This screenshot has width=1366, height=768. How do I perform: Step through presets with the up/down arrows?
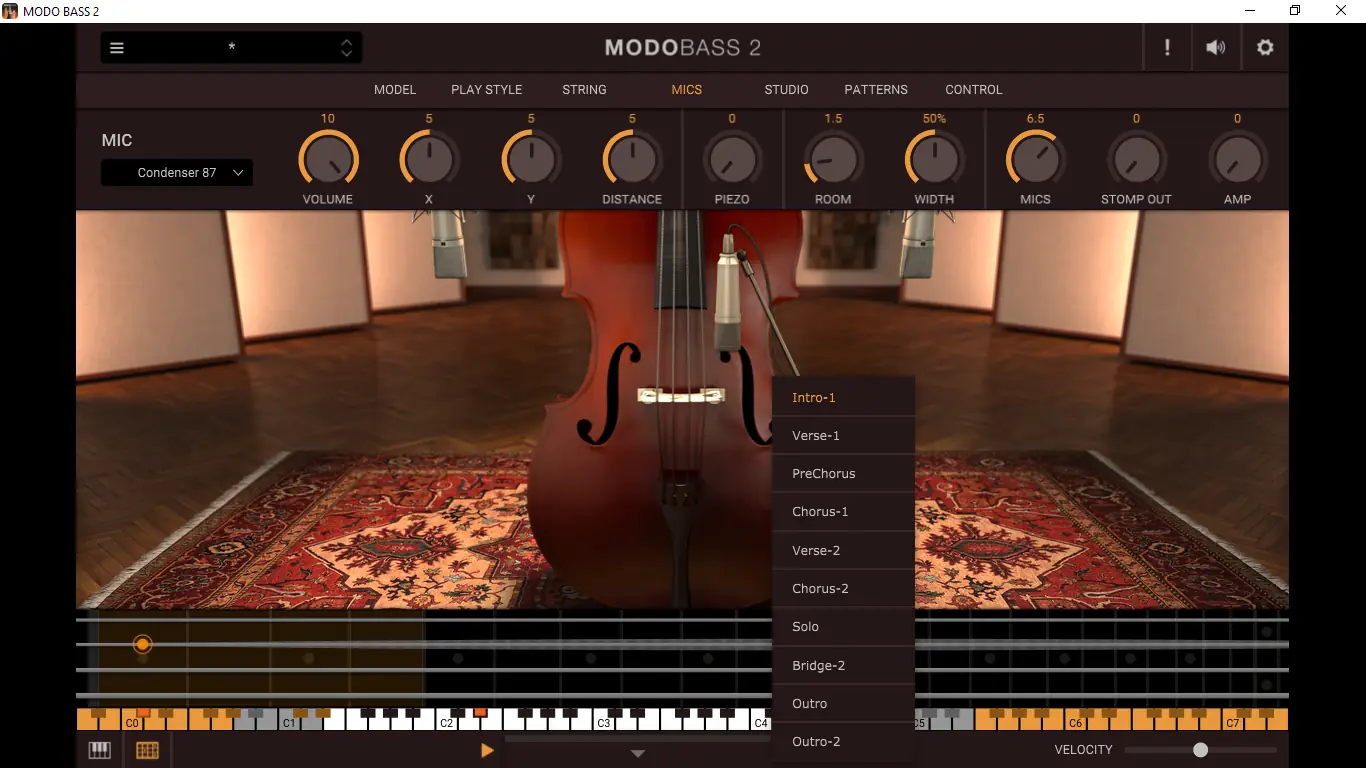pos(346,48)
